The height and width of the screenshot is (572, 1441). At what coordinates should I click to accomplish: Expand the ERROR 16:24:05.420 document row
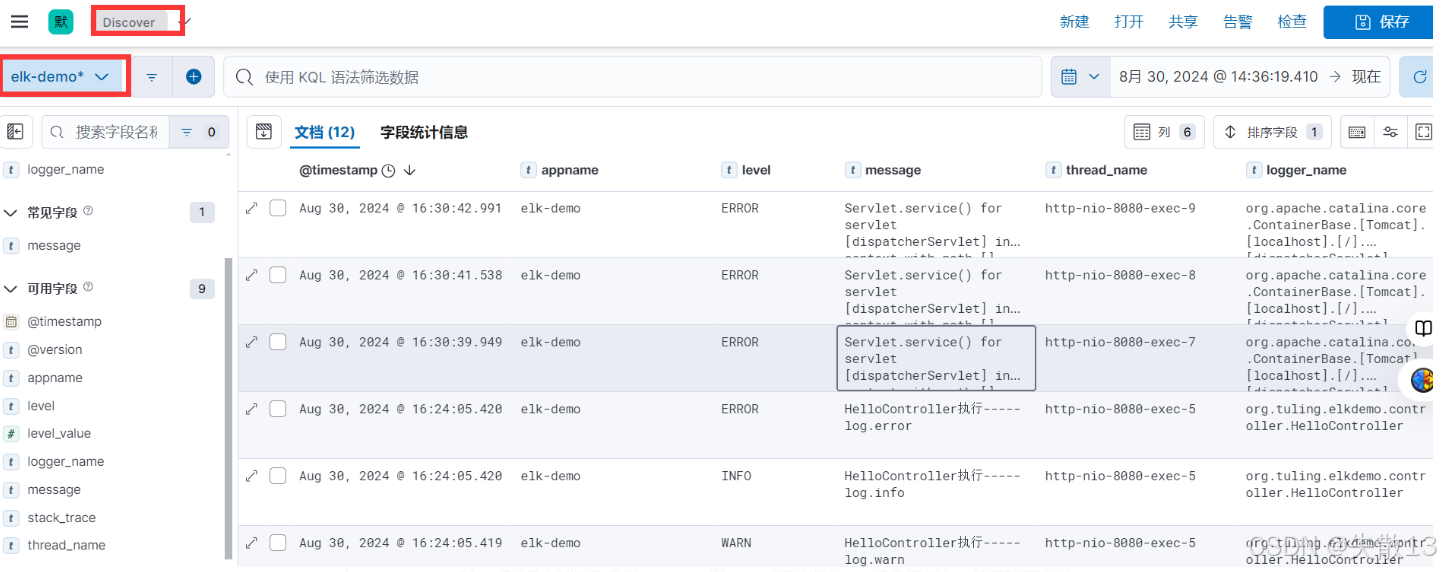tap(252, 409)
